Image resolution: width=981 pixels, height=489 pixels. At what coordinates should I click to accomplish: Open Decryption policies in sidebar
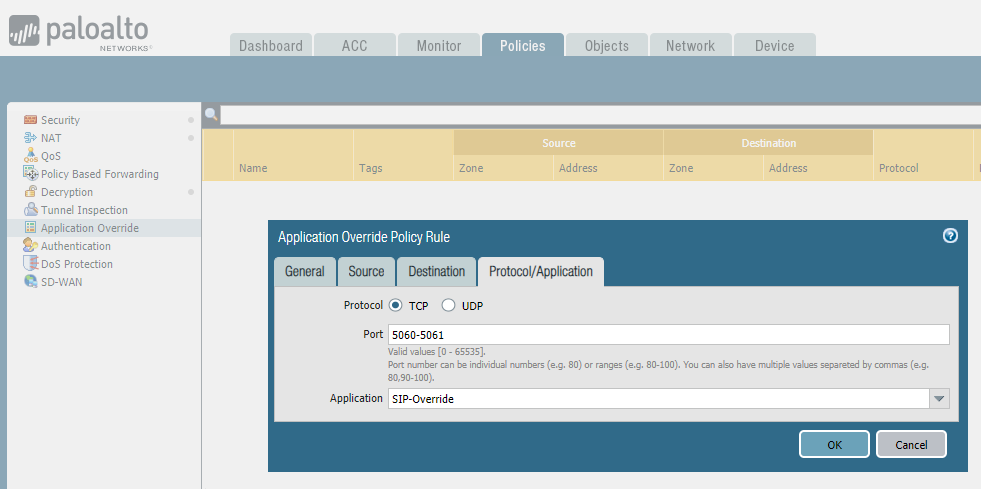pyautogui.click(x=67, y=192)
